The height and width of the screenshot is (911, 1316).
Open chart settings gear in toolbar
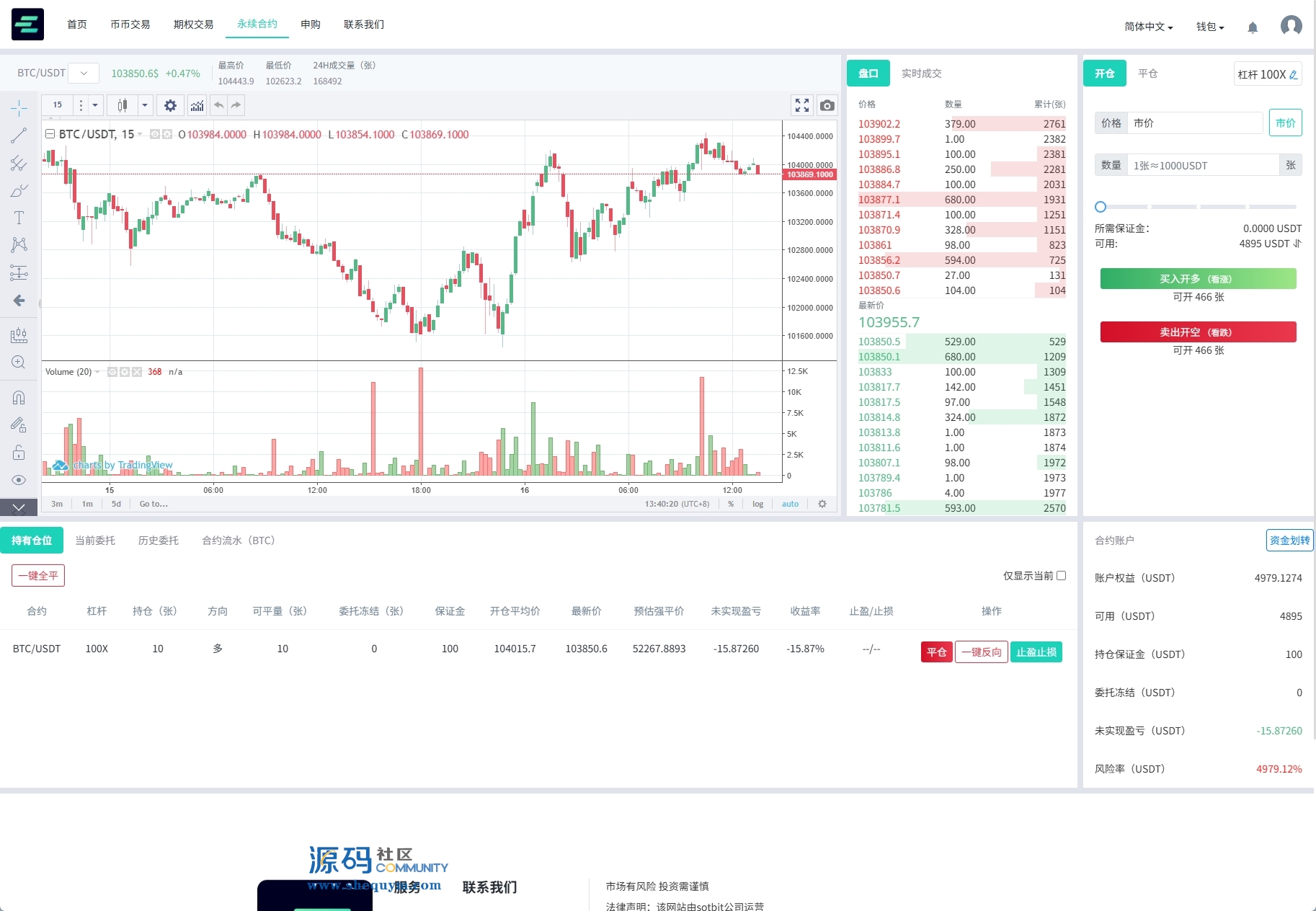tap(170, 106)
